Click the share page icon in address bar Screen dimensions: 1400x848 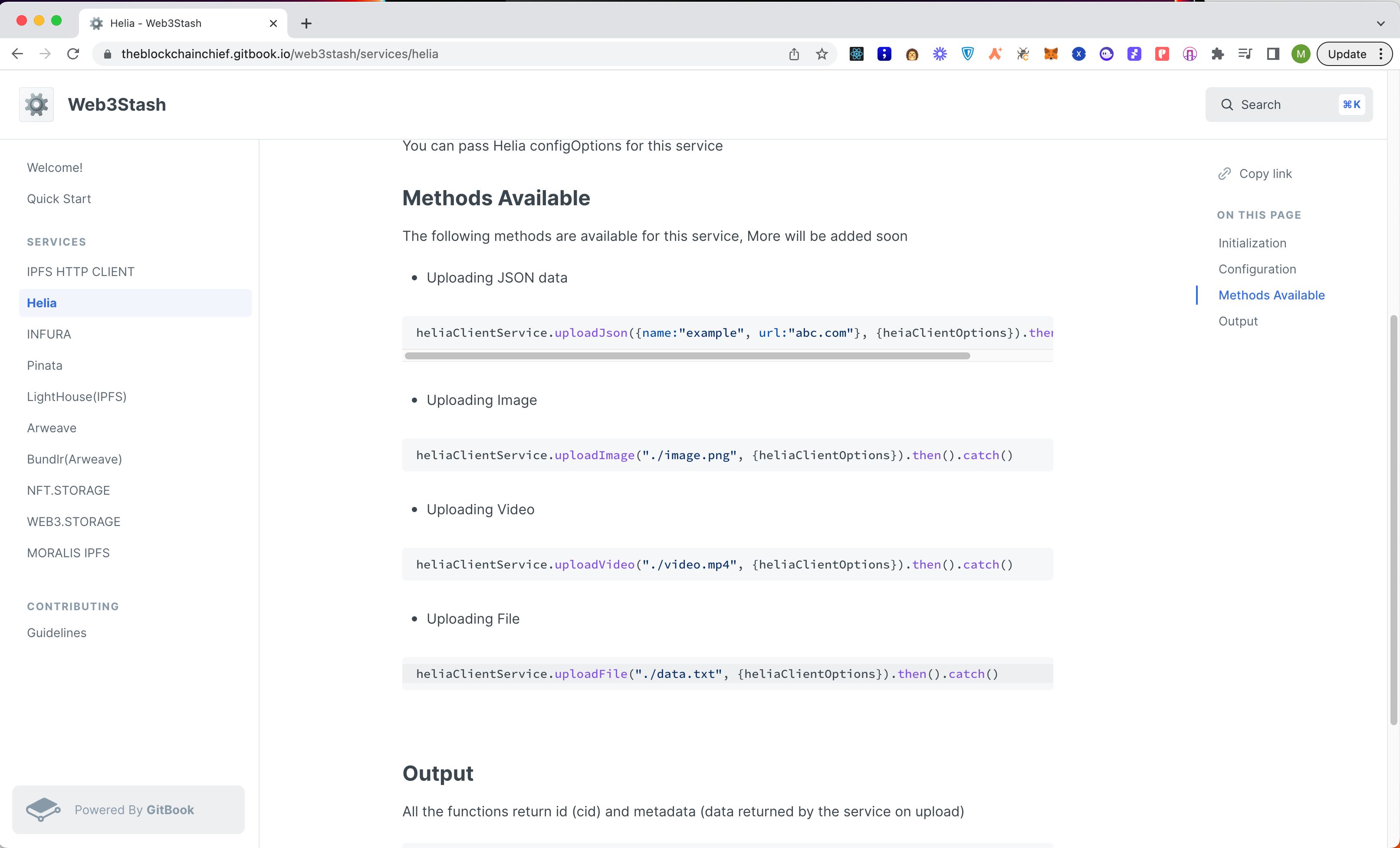pos(794,54)
